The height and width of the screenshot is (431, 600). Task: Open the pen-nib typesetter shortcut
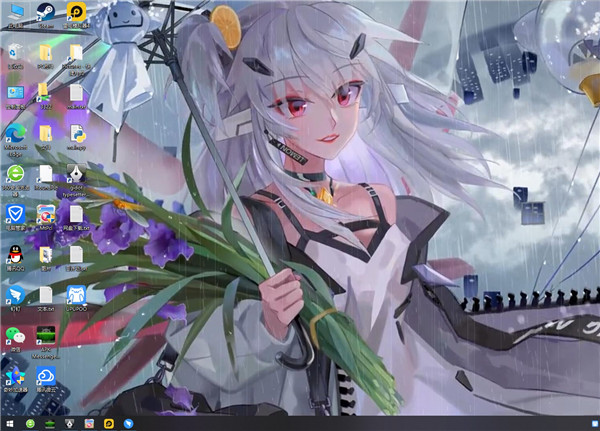tap(76, 174)
